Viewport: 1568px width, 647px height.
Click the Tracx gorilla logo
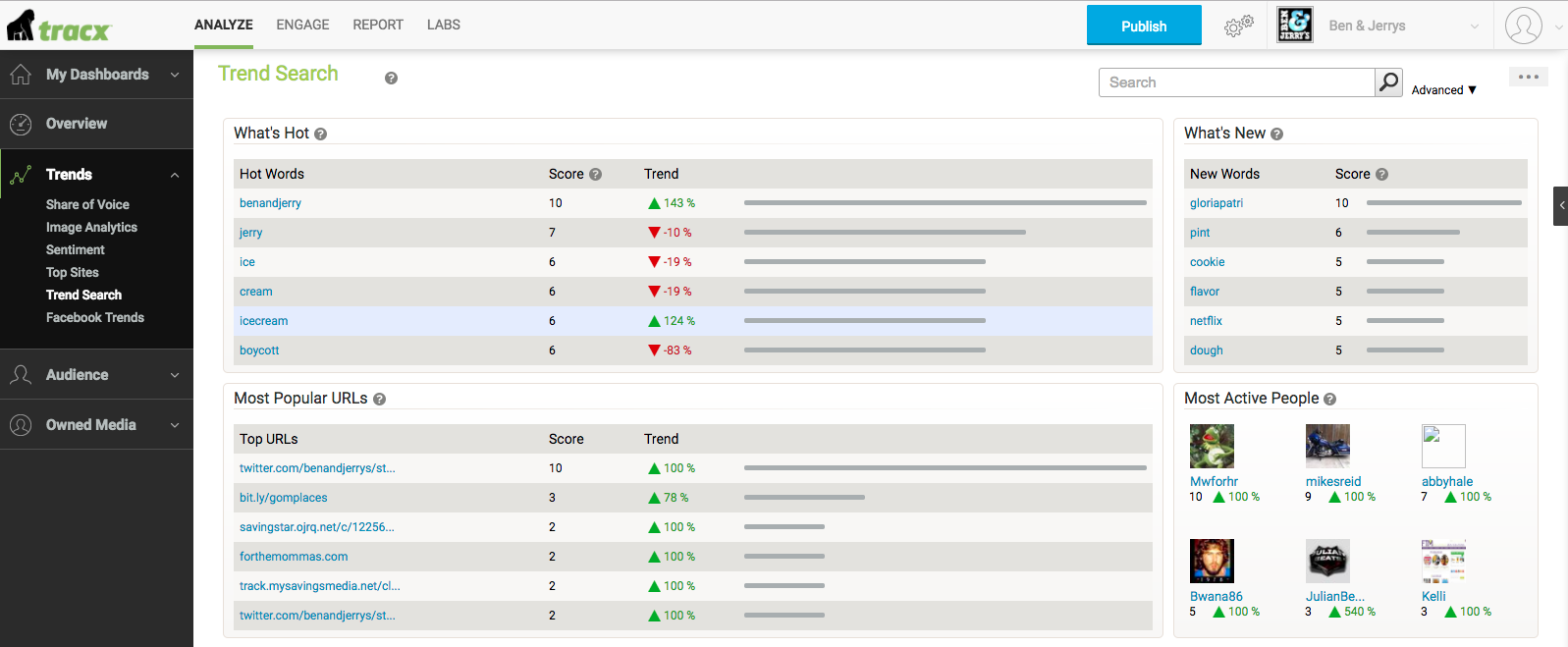coord(59,26)
